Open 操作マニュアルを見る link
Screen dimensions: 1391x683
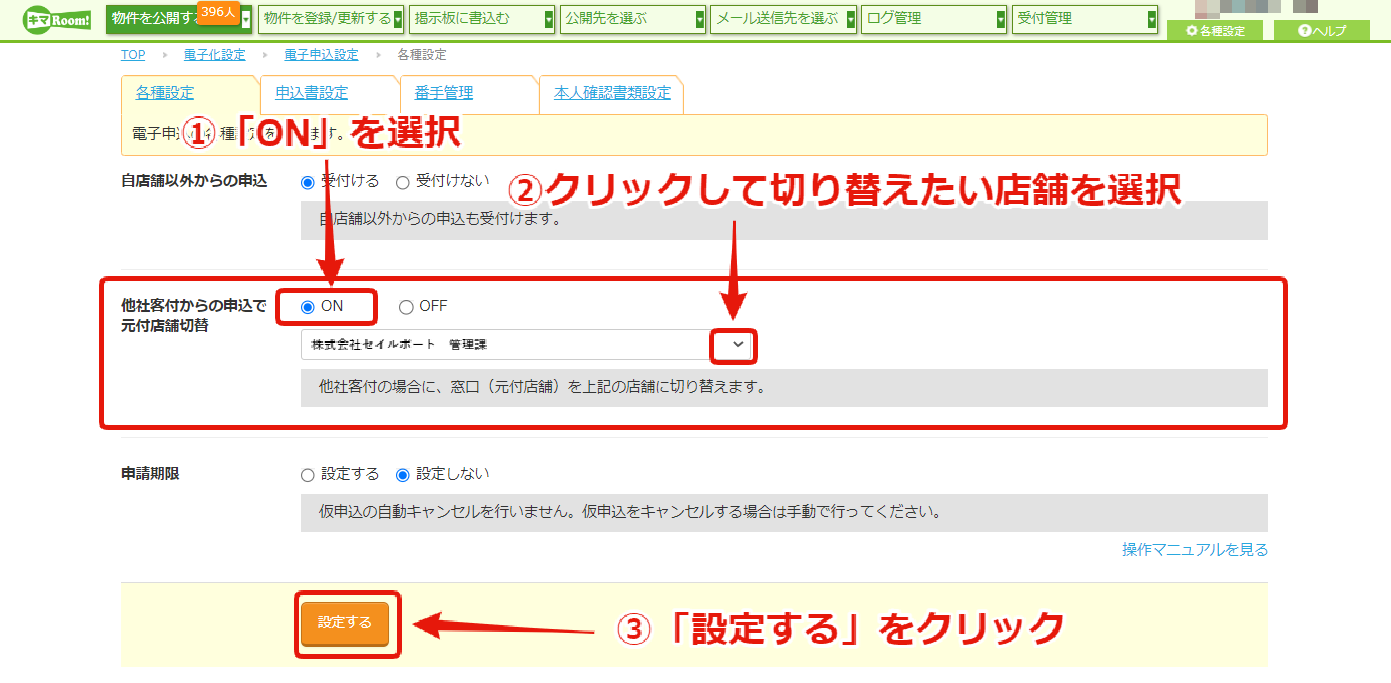pyautogui.click(x=1195, y=550)
